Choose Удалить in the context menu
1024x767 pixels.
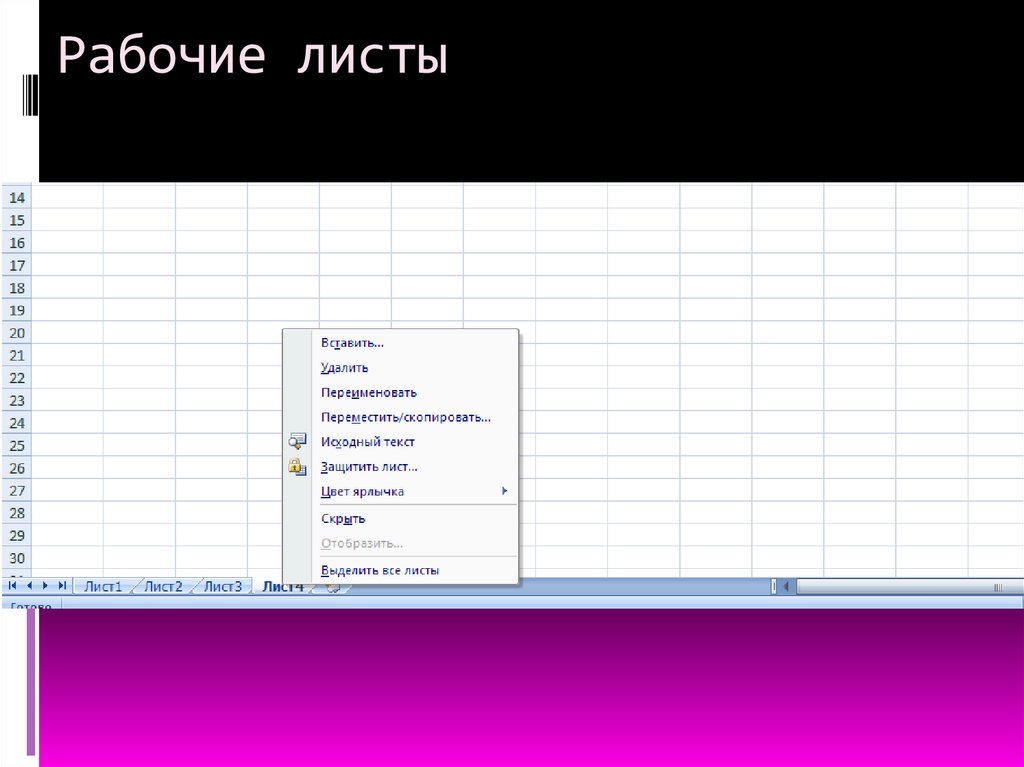coord(343,367)
